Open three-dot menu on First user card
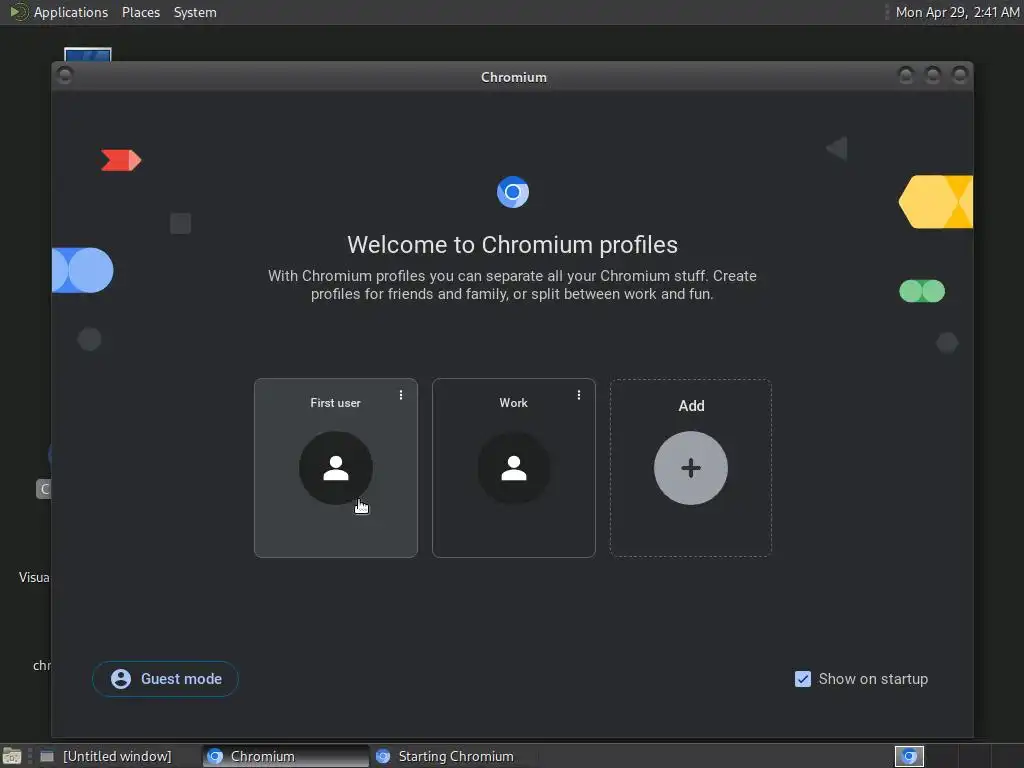Screen dimensions: 1024x768 pyautogui.click(x=401, y=395)
